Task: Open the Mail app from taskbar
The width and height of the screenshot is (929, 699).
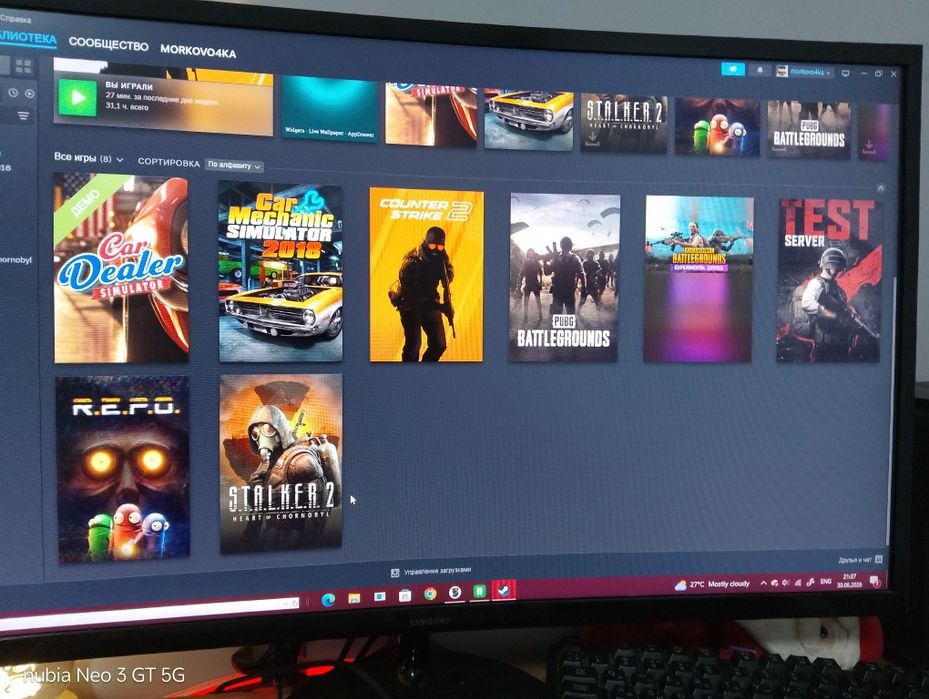Action: [379, 597]
